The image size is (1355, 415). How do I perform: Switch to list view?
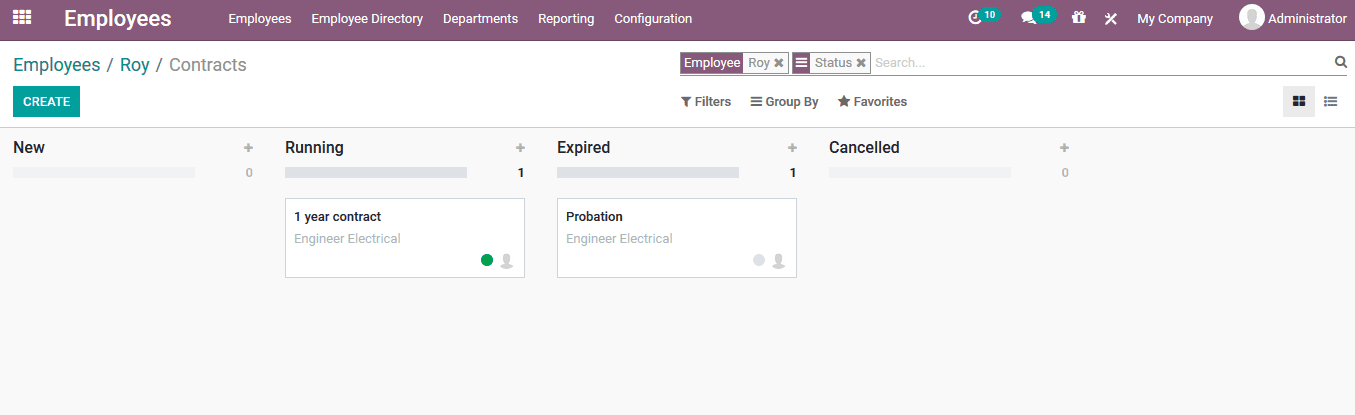1331,101
